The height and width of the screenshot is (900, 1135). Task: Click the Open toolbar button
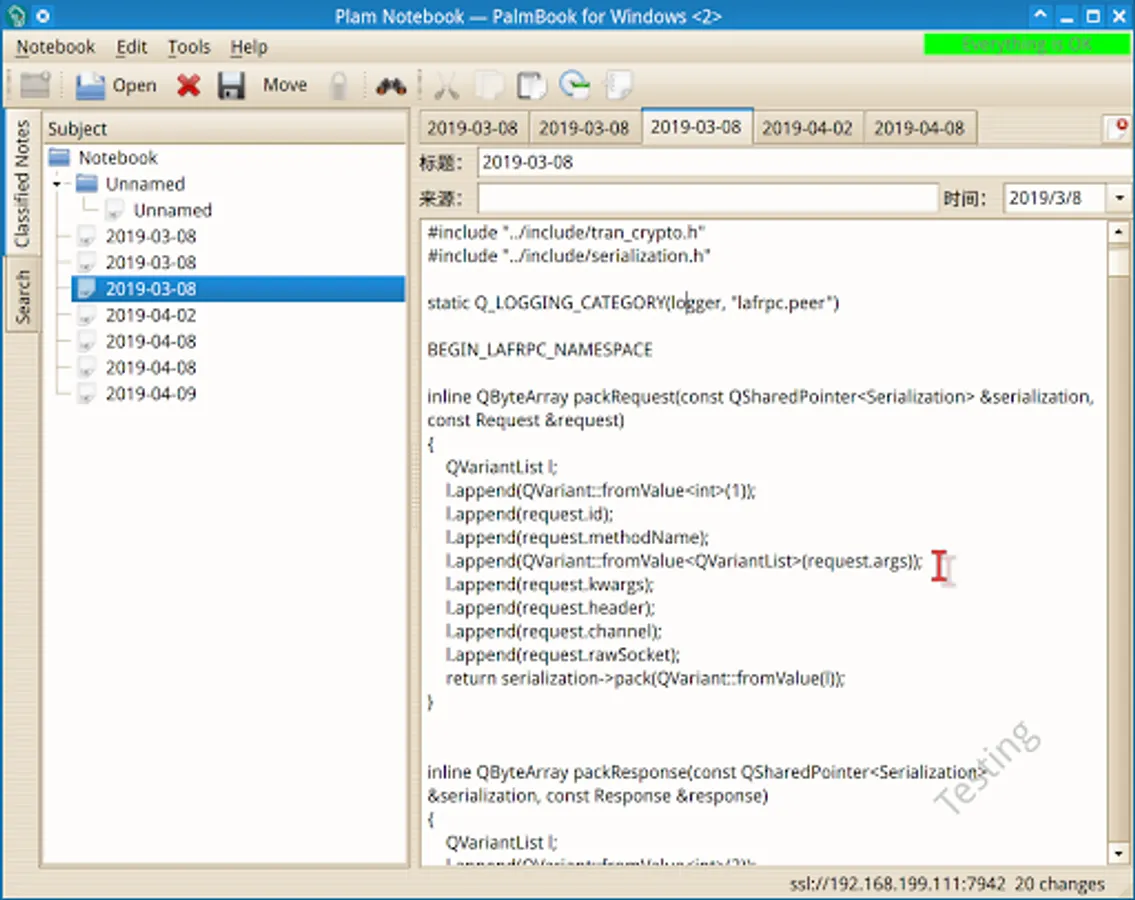[x=116, y=85]
